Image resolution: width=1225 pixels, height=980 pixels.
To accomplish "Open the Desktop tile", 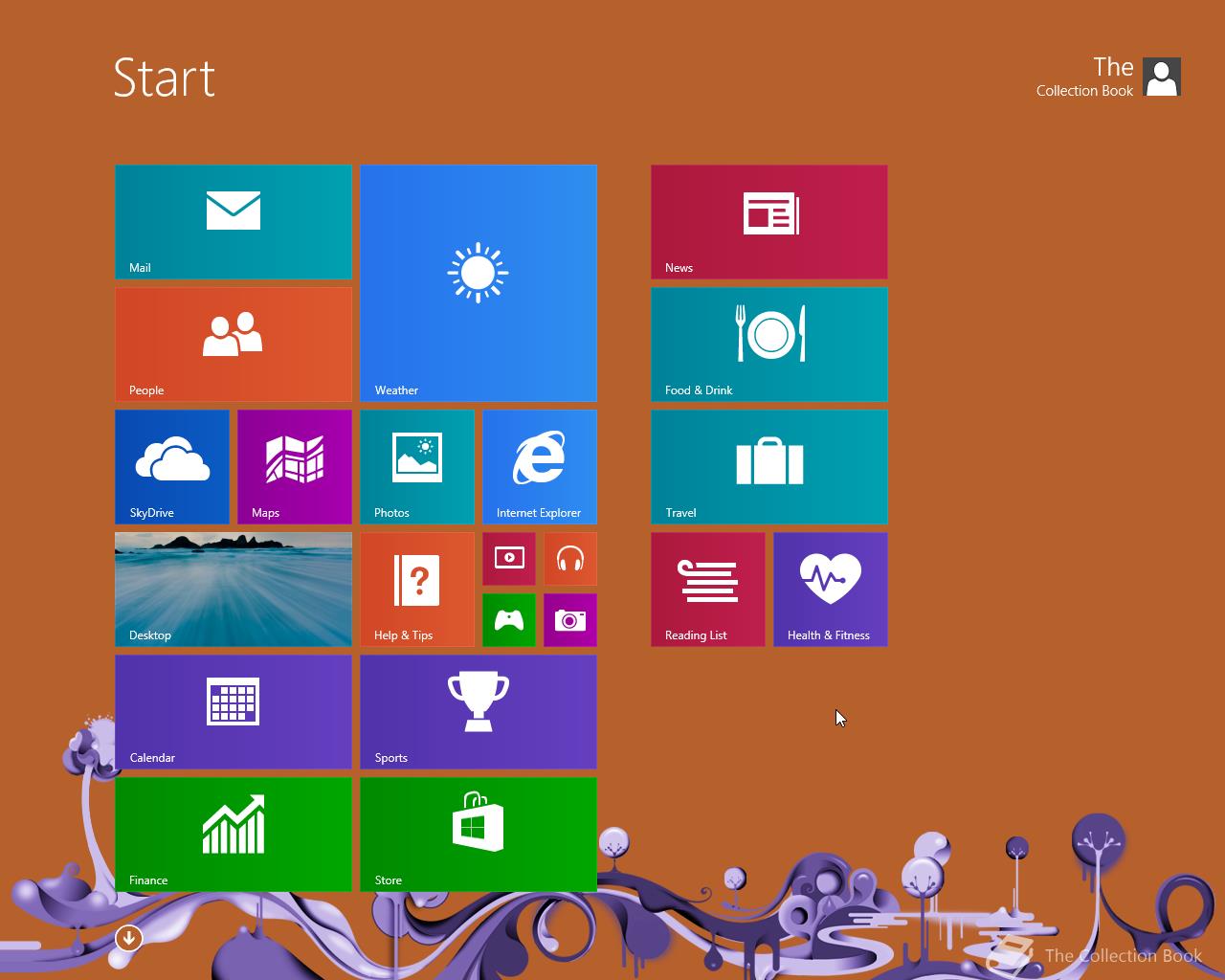I will 234,590.
